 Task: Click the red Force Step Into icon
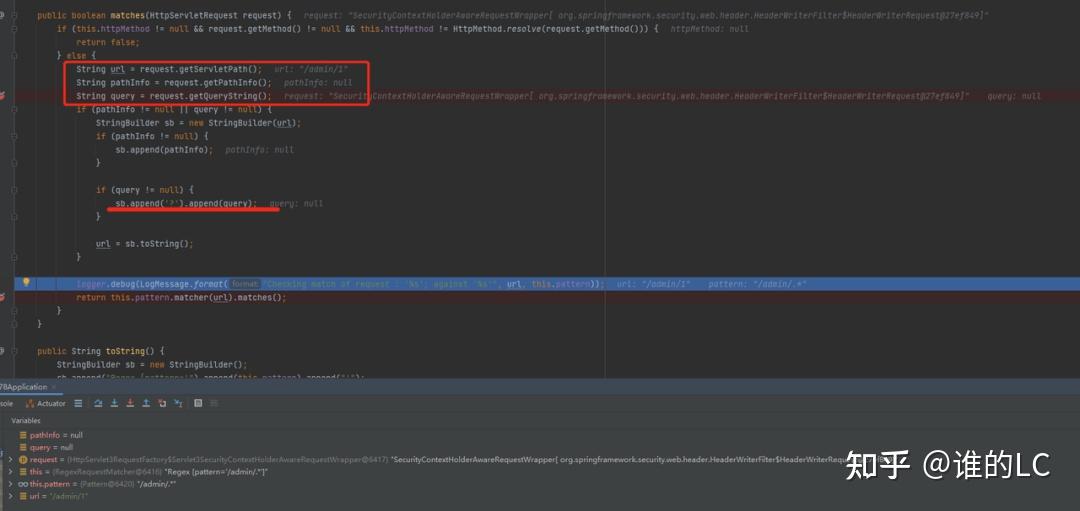[130, 404]
